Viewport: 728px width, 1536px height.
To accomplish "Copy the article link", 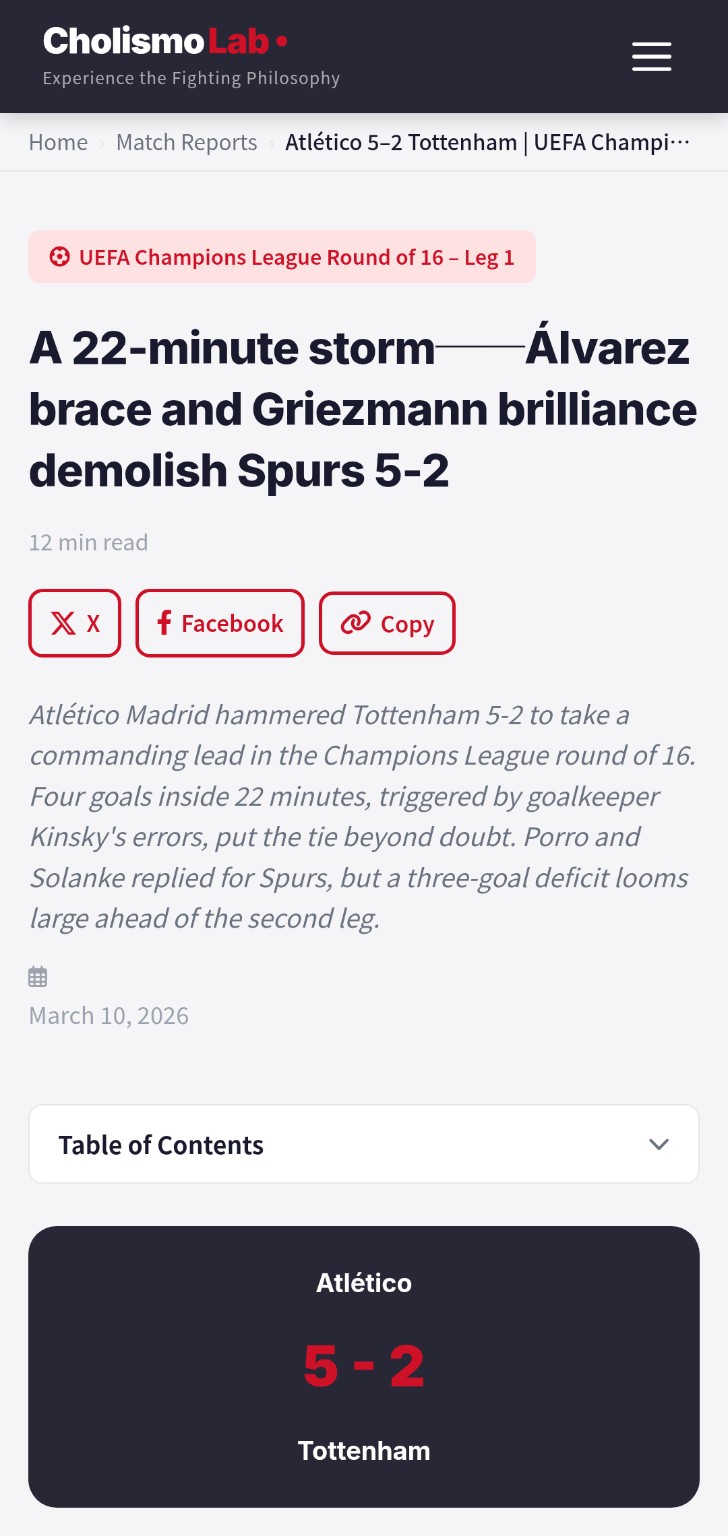I will (x=387, y=622).
